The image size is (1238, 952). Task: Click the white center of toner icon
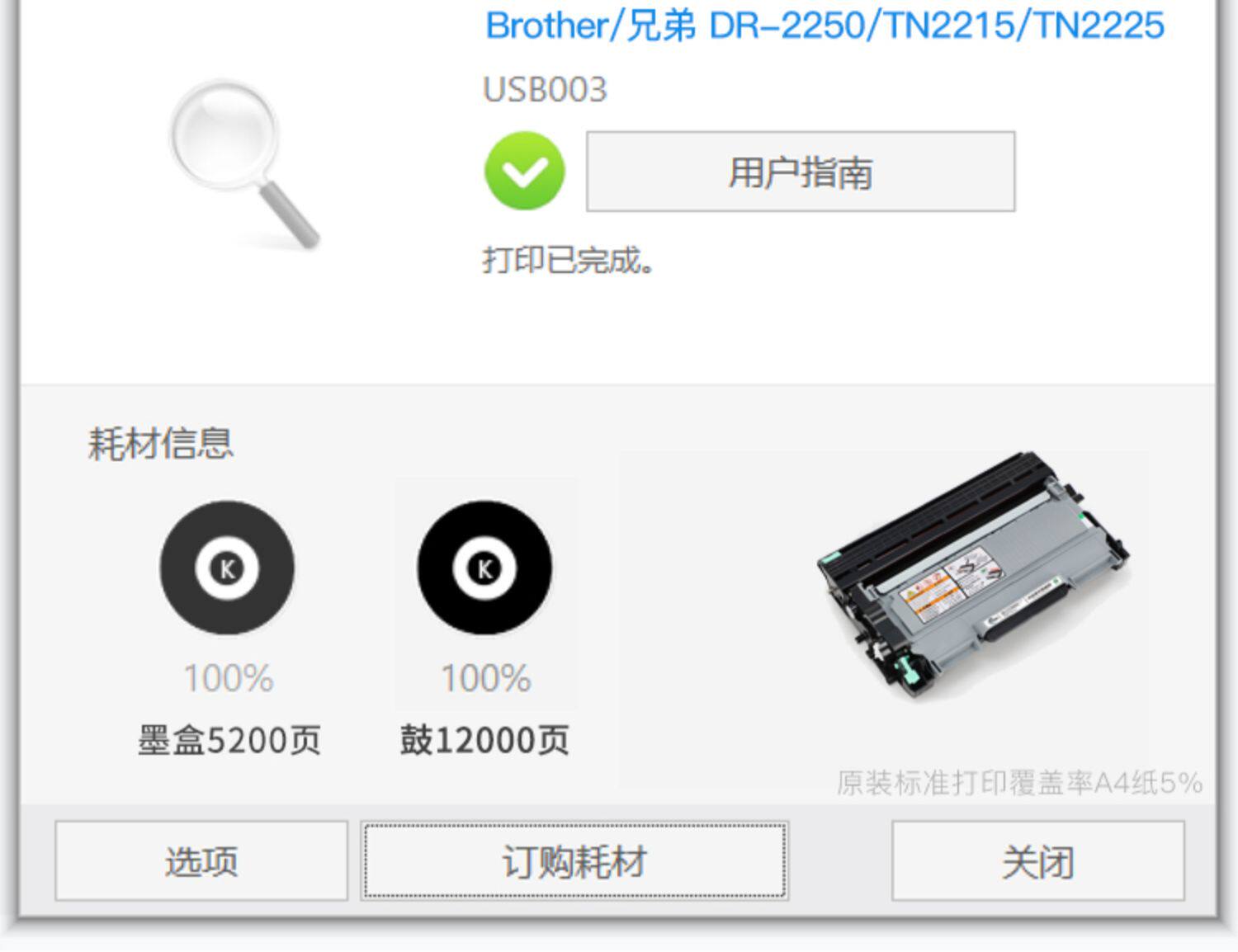227,568
